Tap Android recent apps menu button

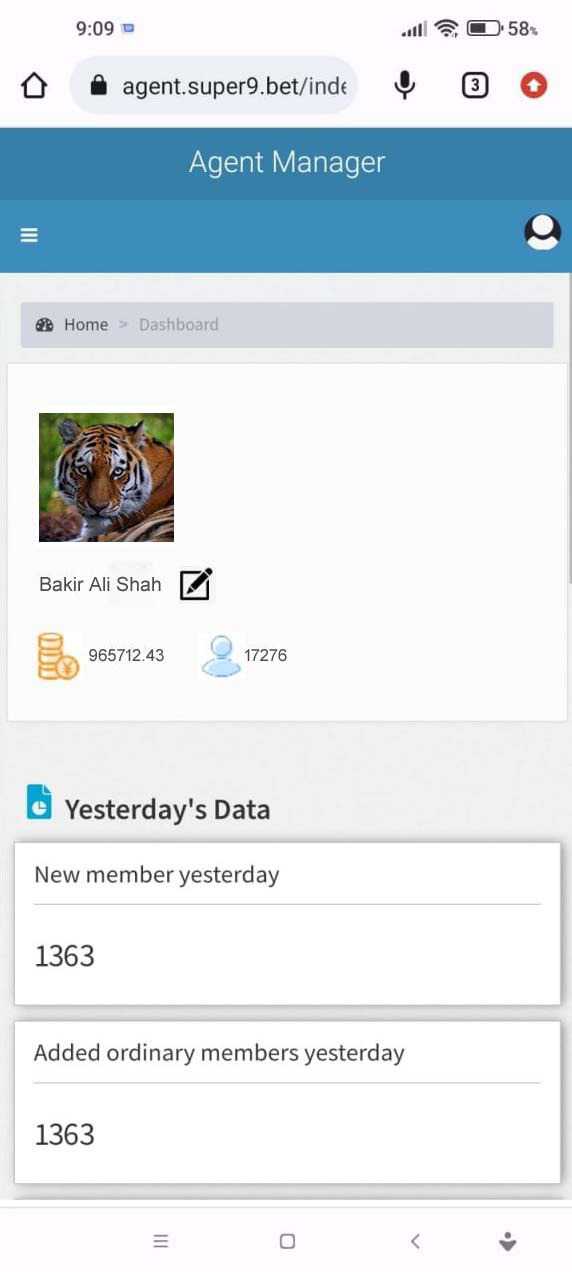pyautogui.click(x=161, y=1241)
